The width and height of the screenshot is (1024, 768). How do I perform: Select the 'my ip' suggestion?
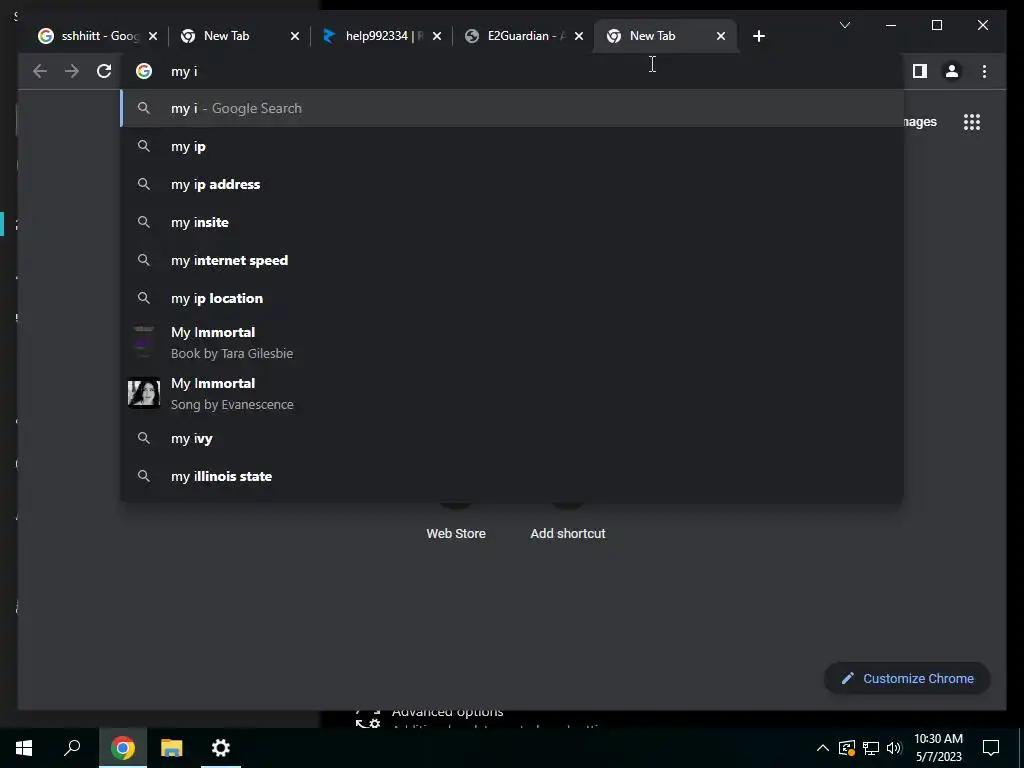click(512, 146)
